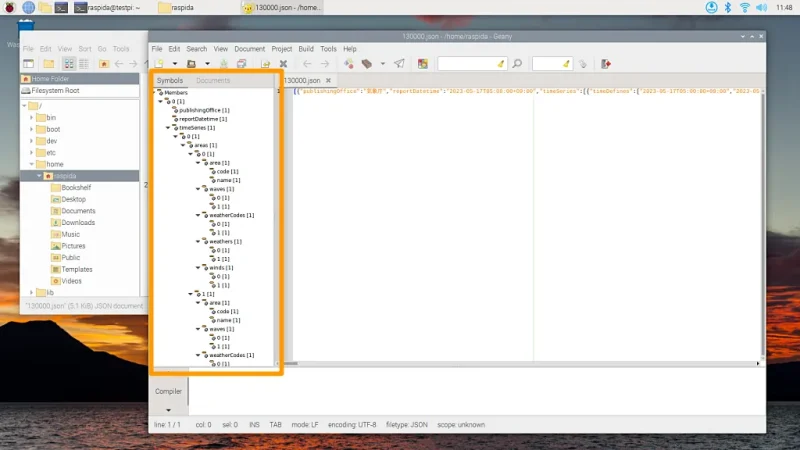Expand the boot folder in file manager
Screen dimensions: 800x450
pyautogui.click(x=32, y=129)
